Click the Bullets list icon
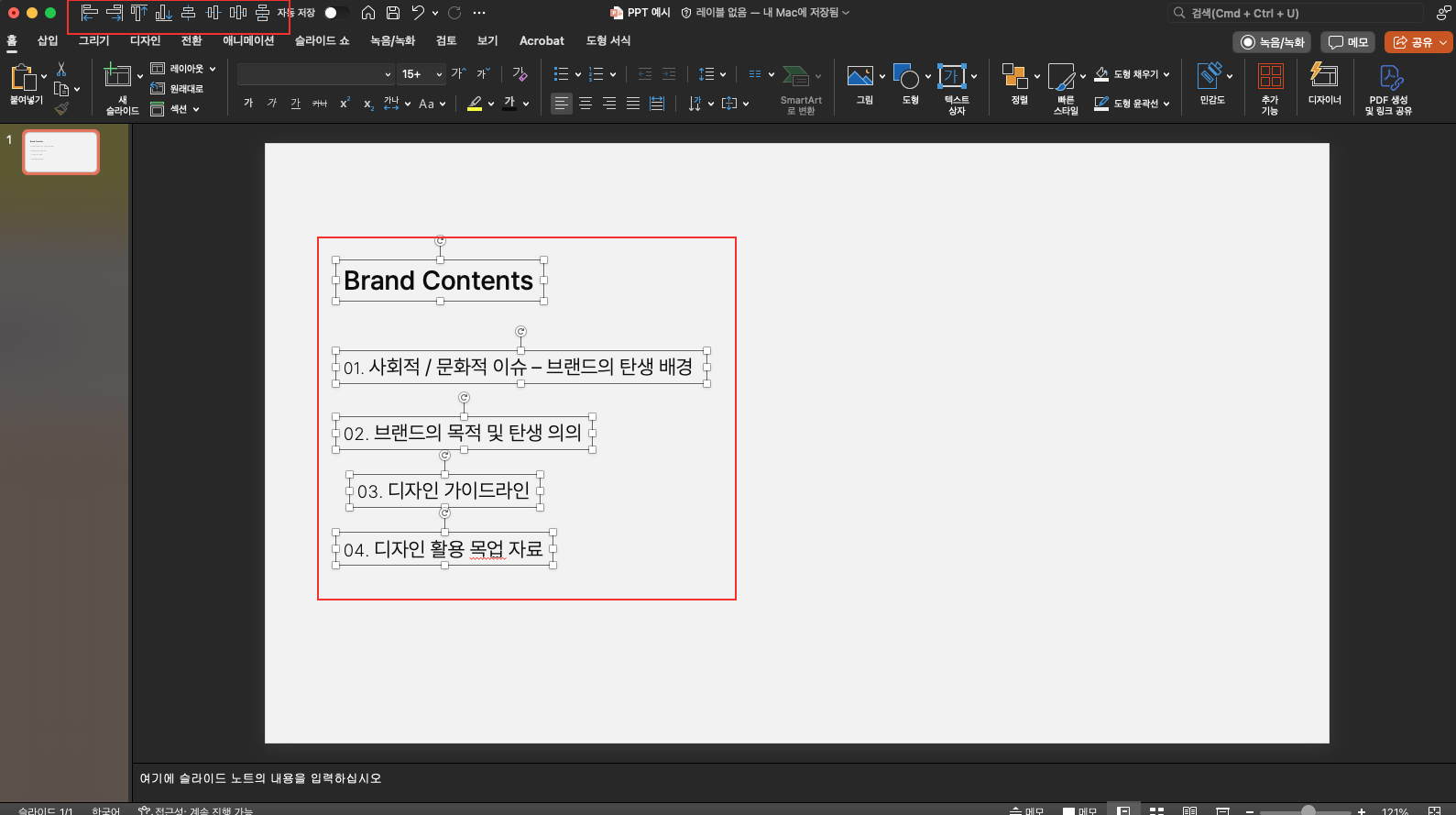The height and width of the screenshot is (815, 1456). 562,74
